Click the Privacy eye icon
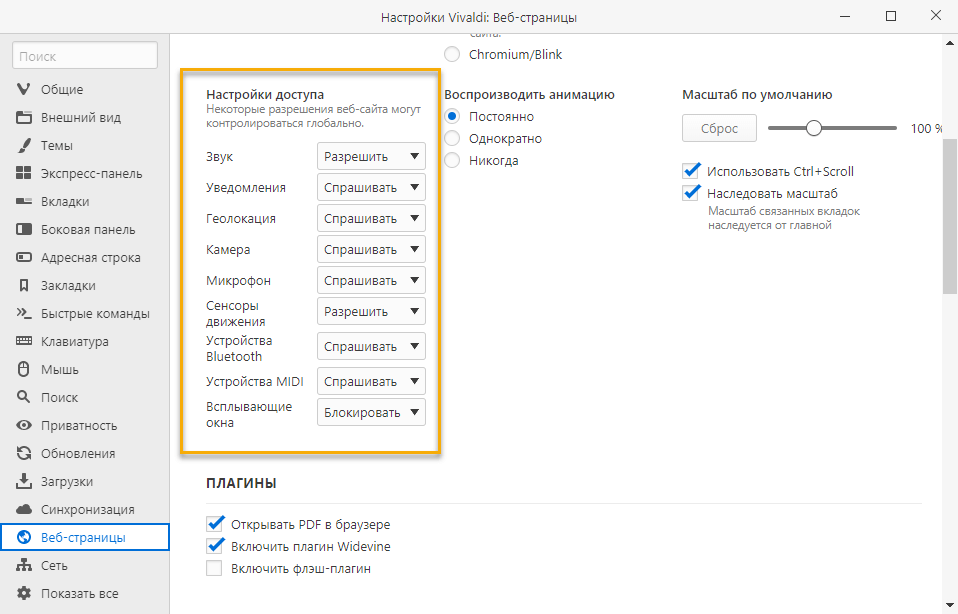This screenshot has height=614, width=958. pyautogui.click(x=24, y=425)
